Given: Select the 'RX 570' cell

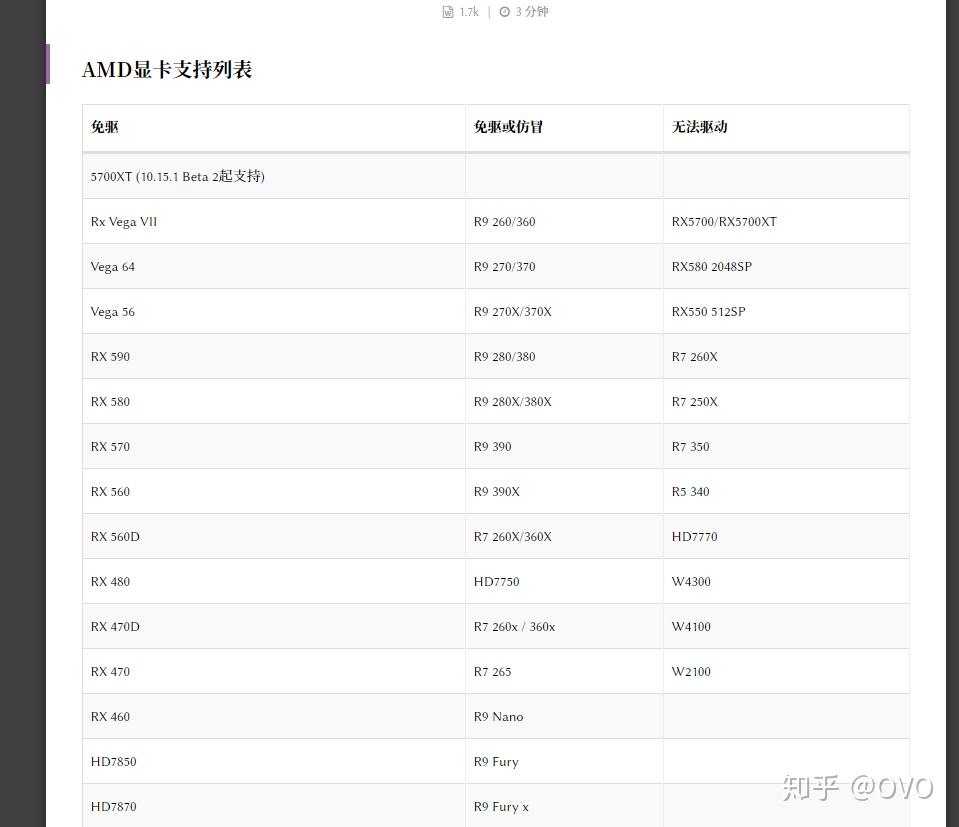Looking at the screenshot, I should [x=274, y=446].
